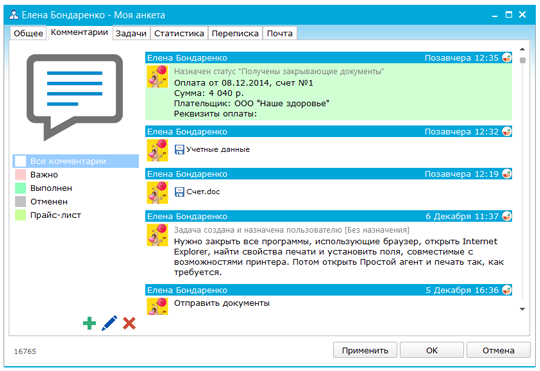Click the scrollbar up arrow
The width and height of the screenshot is (540, 371).
pyautogui.click(x=522, y=49)
